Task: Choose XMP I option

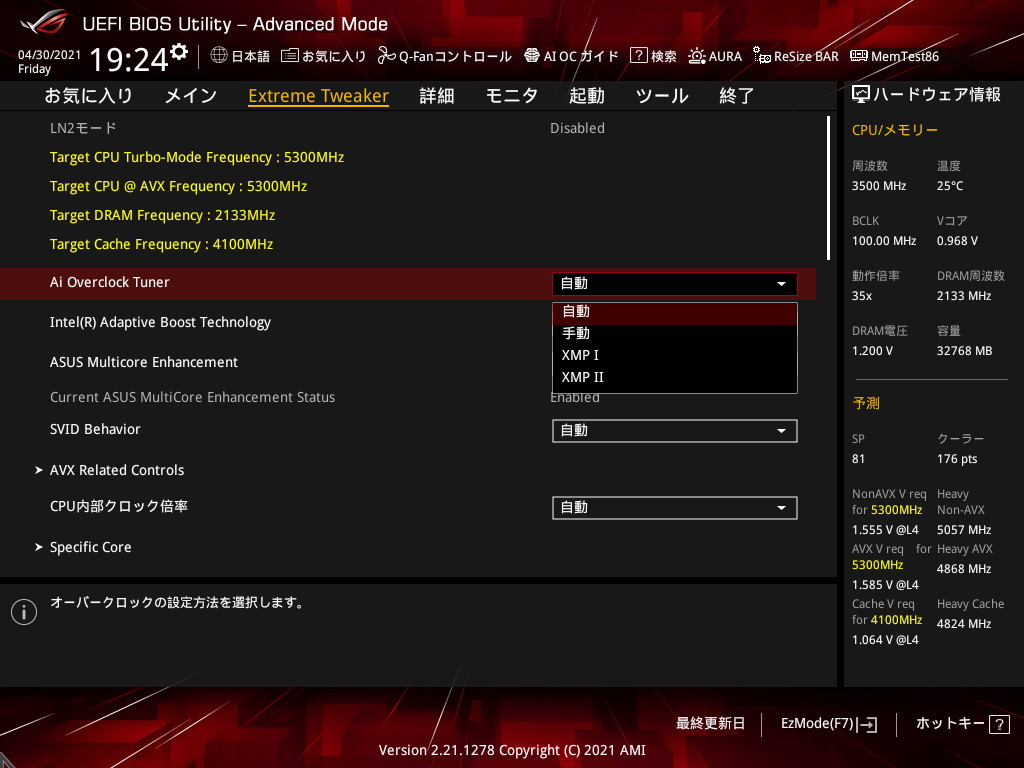Action: pyautogui.click(x=675, y=355)
